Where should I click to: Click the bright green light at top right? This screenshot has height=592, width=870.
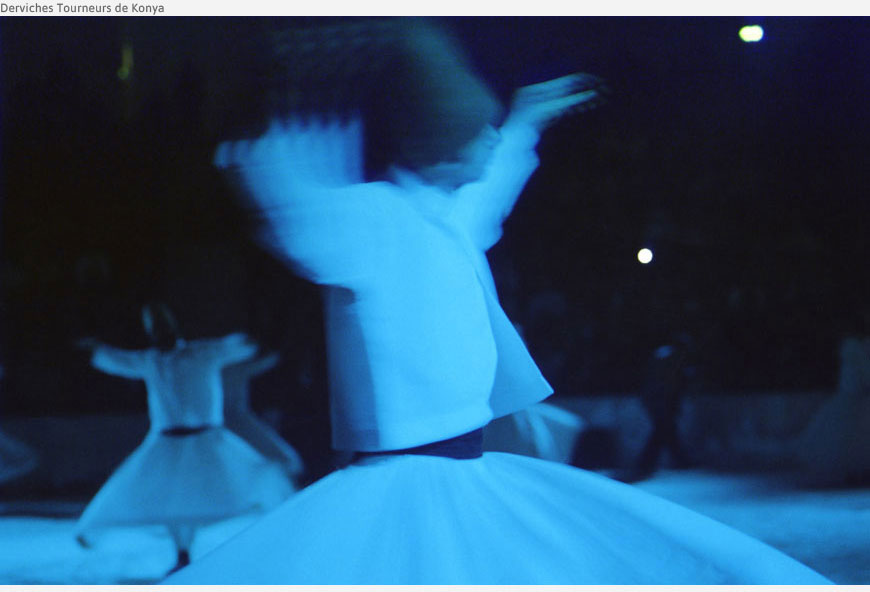(x=751, y=33)
